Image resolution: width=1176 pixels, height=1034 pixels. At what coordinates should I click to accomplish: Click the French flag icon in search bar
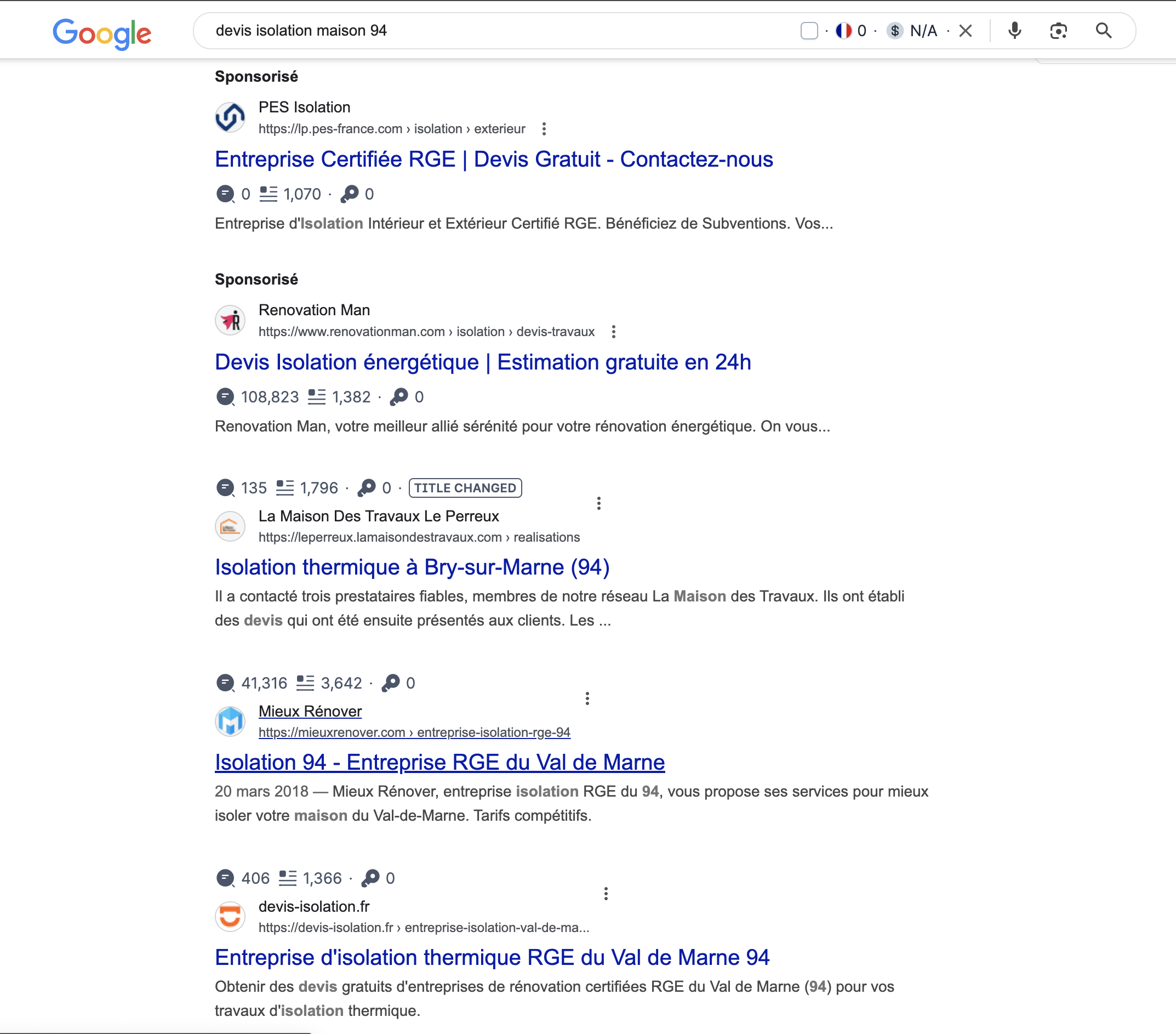(x=843, y=31)
